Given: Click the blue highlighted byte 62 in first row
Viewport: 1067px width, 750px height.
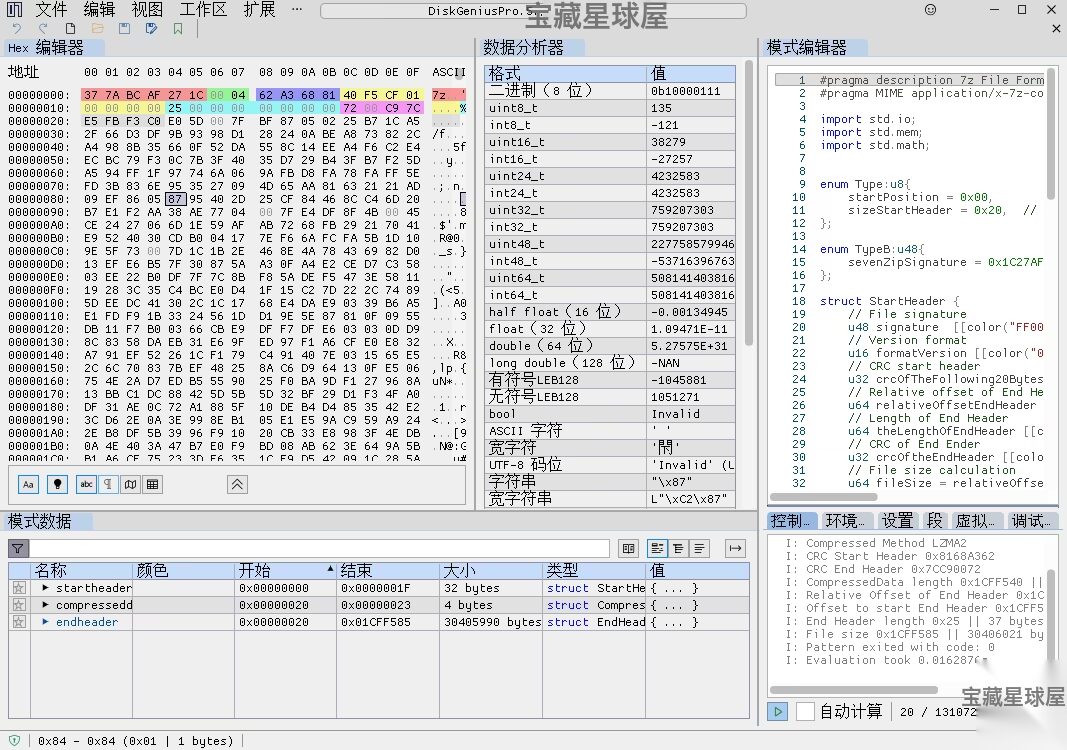Looking at the screenshot, I should coord(266,95).
